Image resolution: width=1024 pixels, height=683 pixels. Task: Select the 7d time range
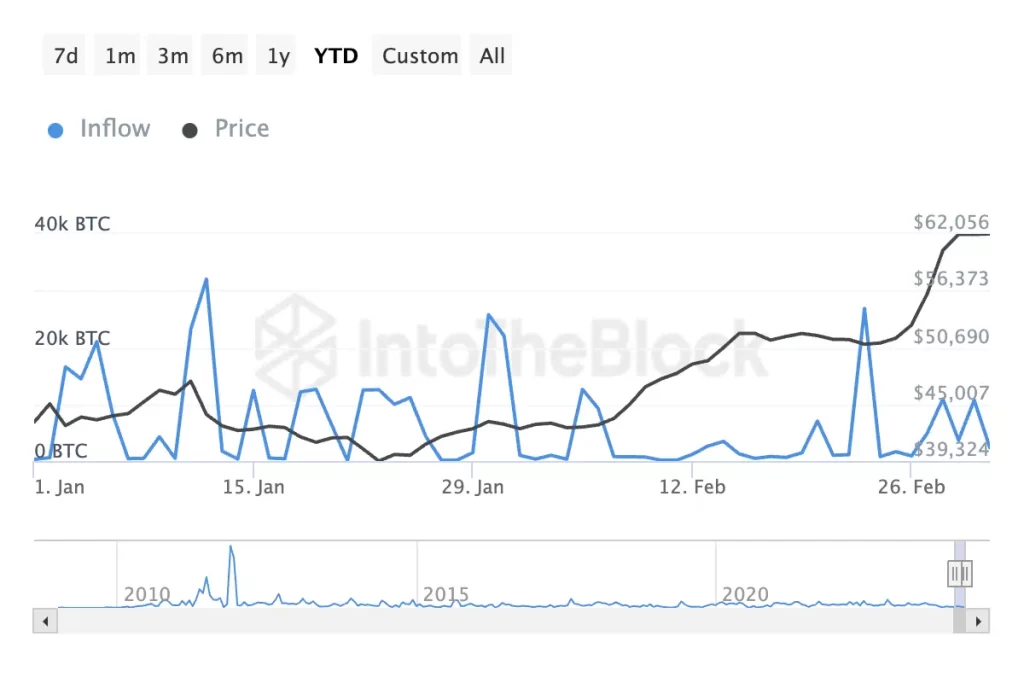(x=66, y=56)
